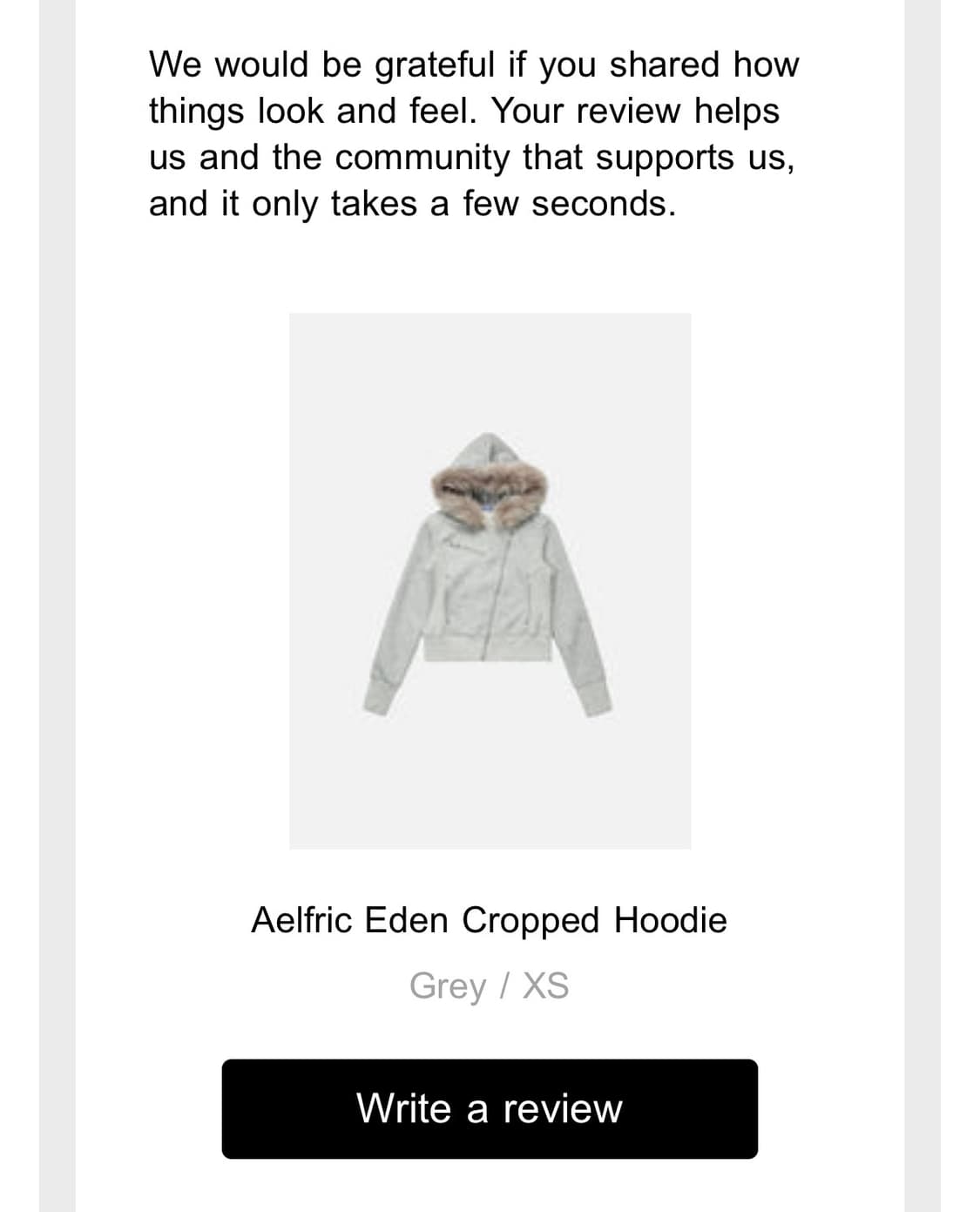This screenshot has width=980, height=1212.
Task: Select the Grey / XS variant text
Action: click(x=489, y=985)
